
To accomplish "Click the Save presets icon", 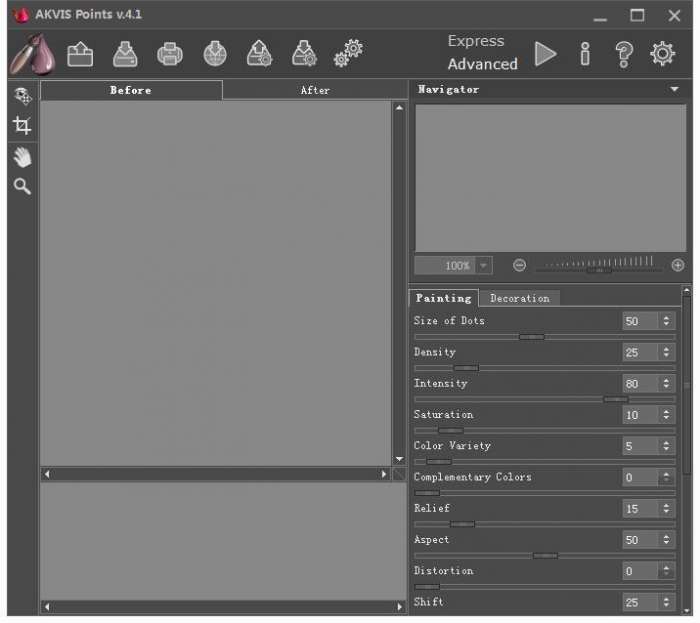I will point(304,54).
